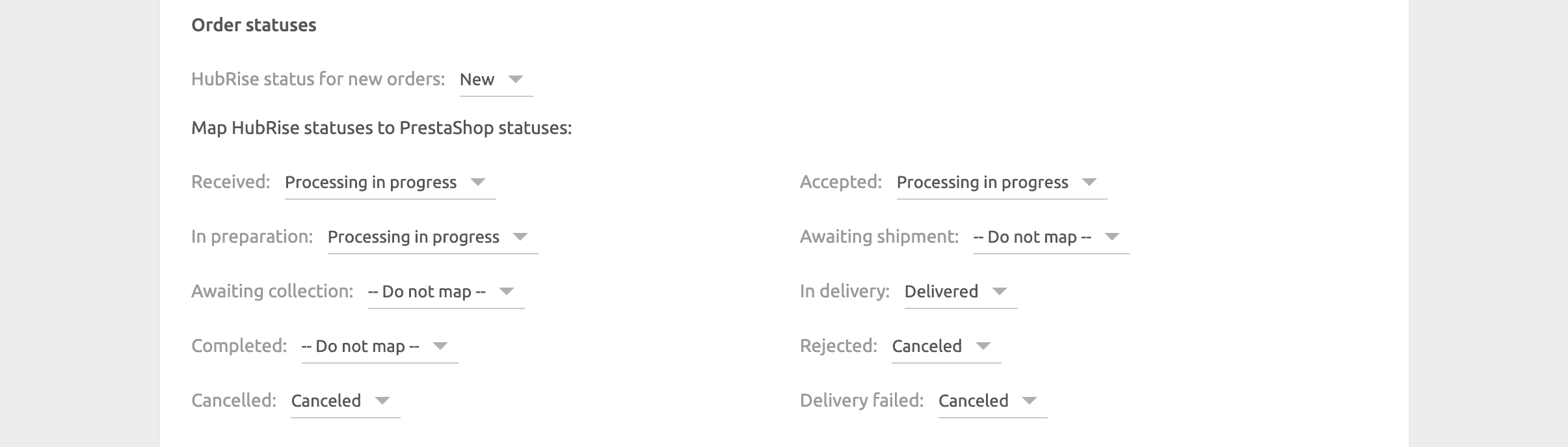
Task: Open the Awaiting shipment Do not map dropdown
Action: [x=1031, y=237]
